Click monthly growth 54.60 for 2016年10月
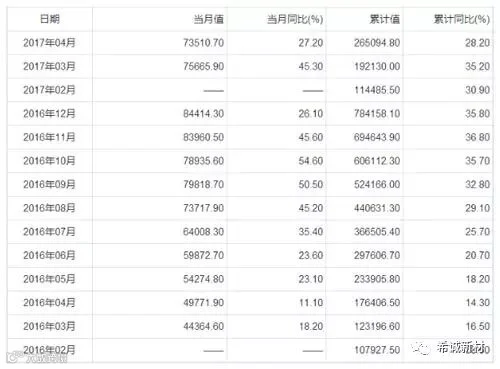 tap(311, 161)
